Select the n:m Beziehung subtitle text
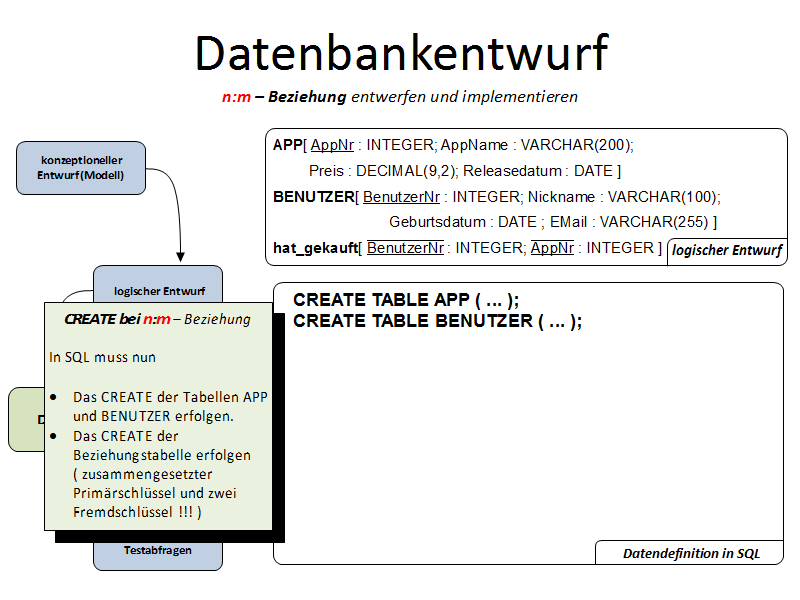 tap(400, 97)
